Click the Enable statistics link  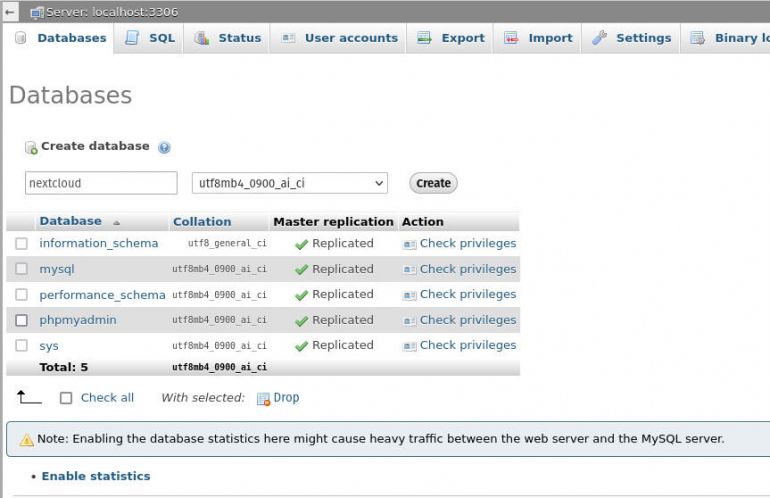(96, 476)
